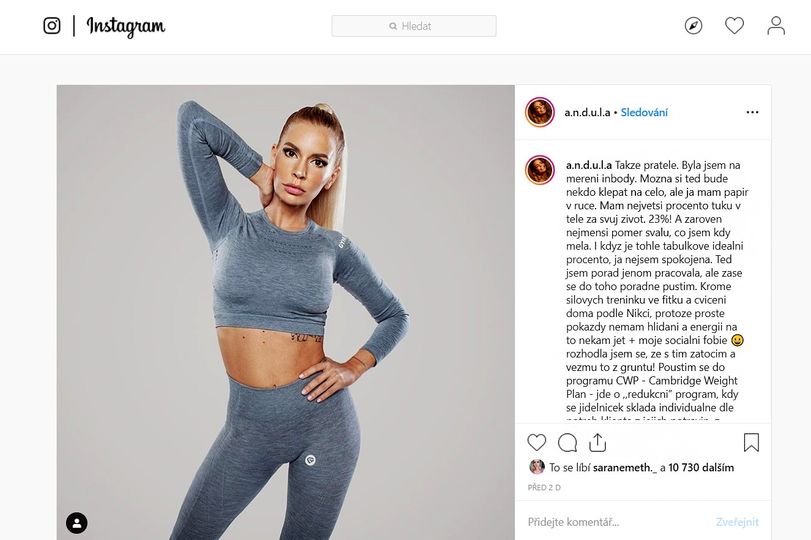The image size is (811, 540).
Task: View the 10 730 dalším likes list
Action: [x=702, y=467]
